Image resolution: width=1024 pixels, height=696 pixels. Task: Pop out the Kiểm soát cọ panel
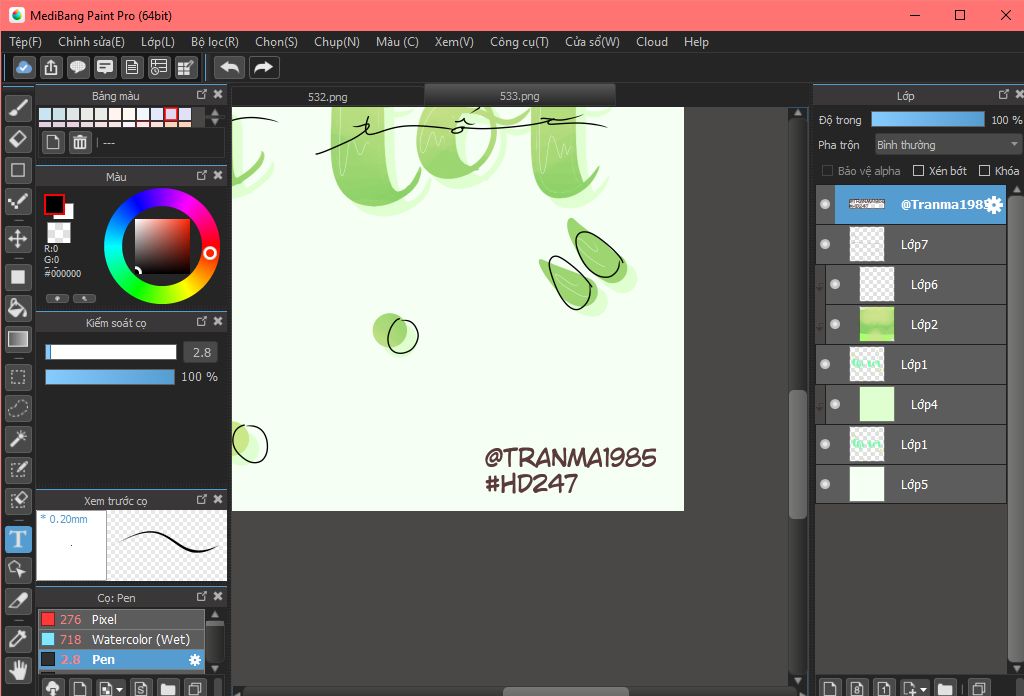[x=202, y=321]
